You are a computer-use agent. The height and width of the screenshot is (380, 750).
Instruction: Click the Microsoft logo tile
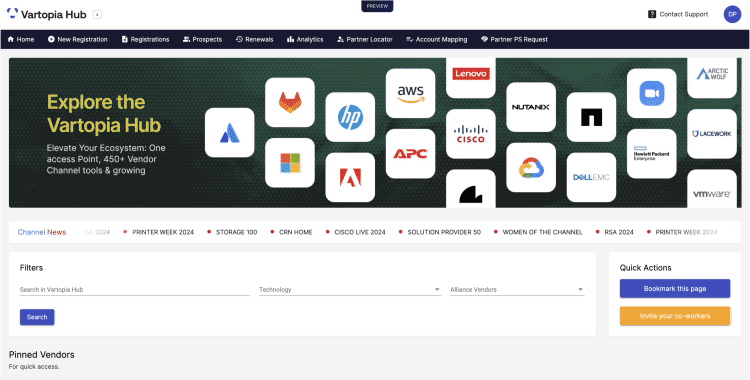pos(290,163)
